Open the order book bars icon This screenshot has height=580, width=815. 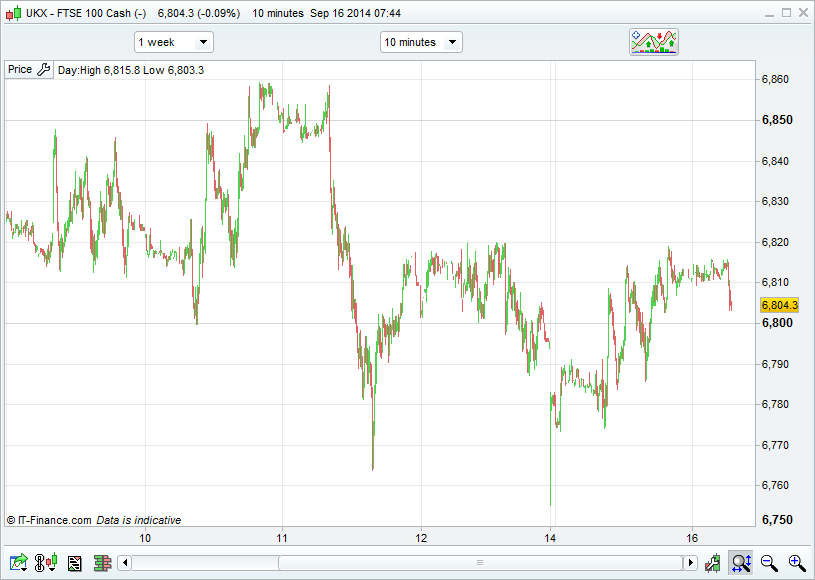point(101,563)
